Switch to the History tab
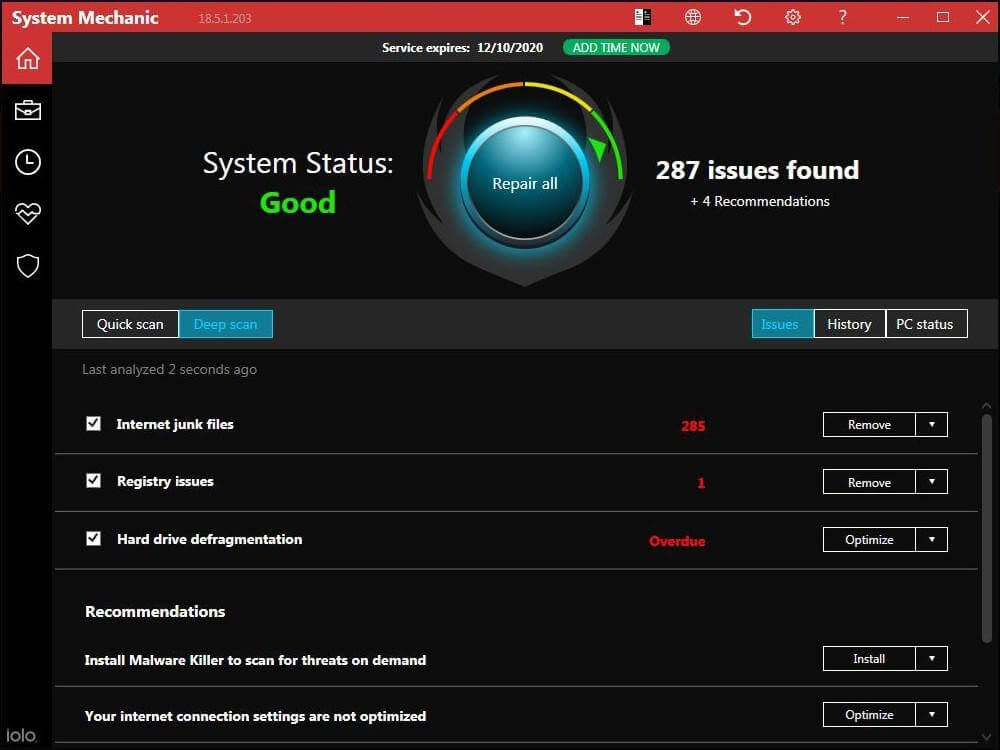 tap(849, 323)
